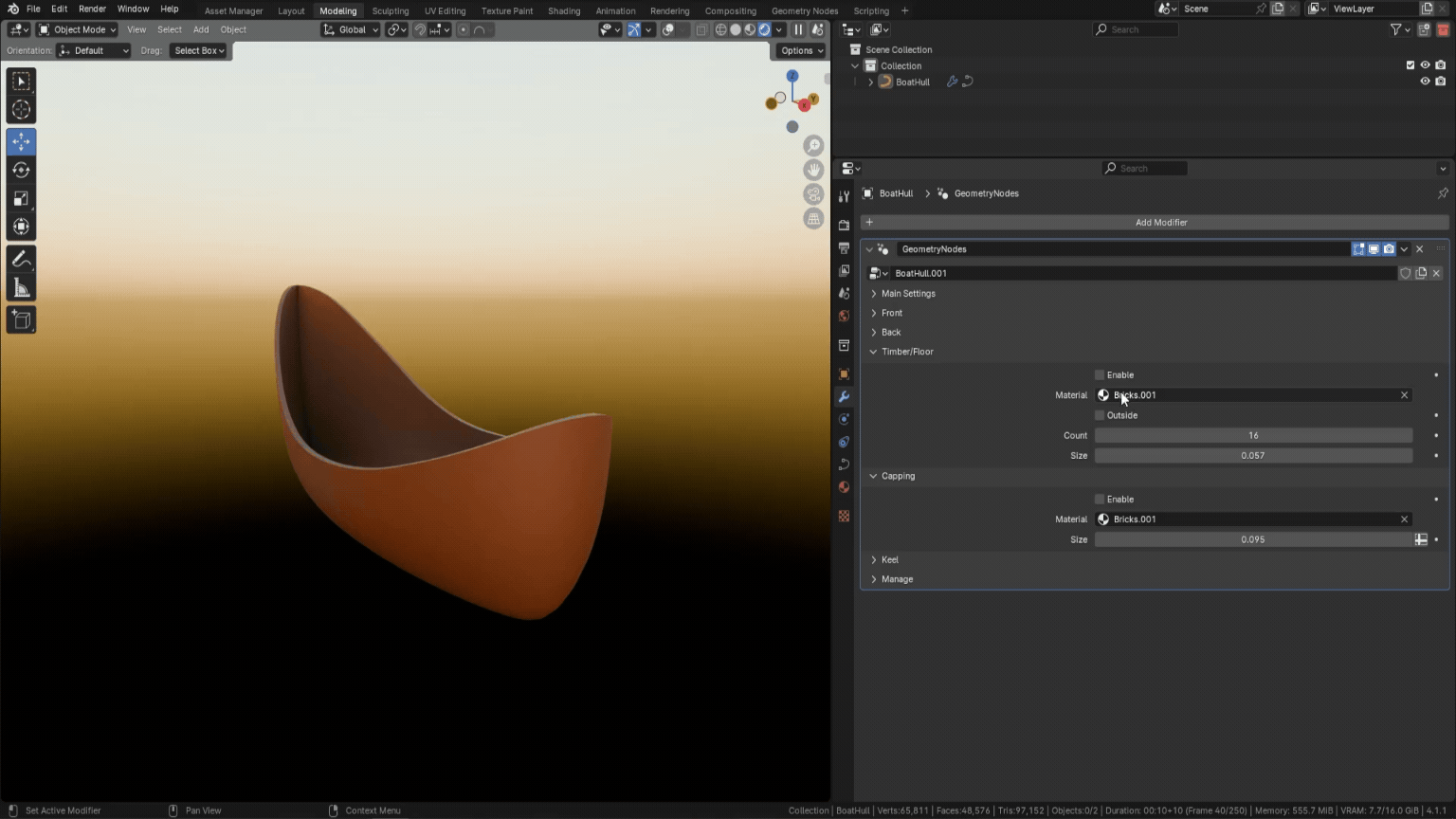
Task: Adjust the Timber/Floor Count slider
Action: [1252, 436]
